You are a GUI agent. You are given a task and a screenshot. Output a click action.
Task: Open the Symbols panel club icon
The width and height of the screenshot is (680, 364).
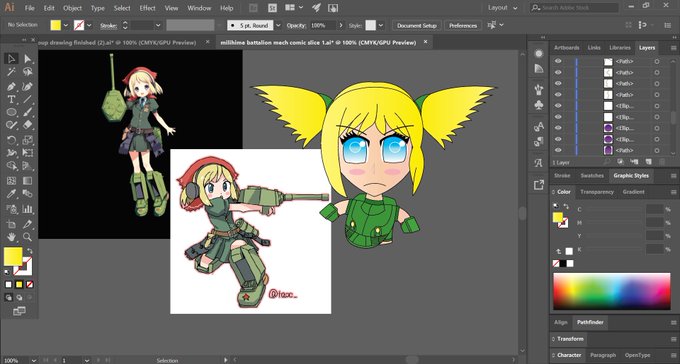pos(539,105)
